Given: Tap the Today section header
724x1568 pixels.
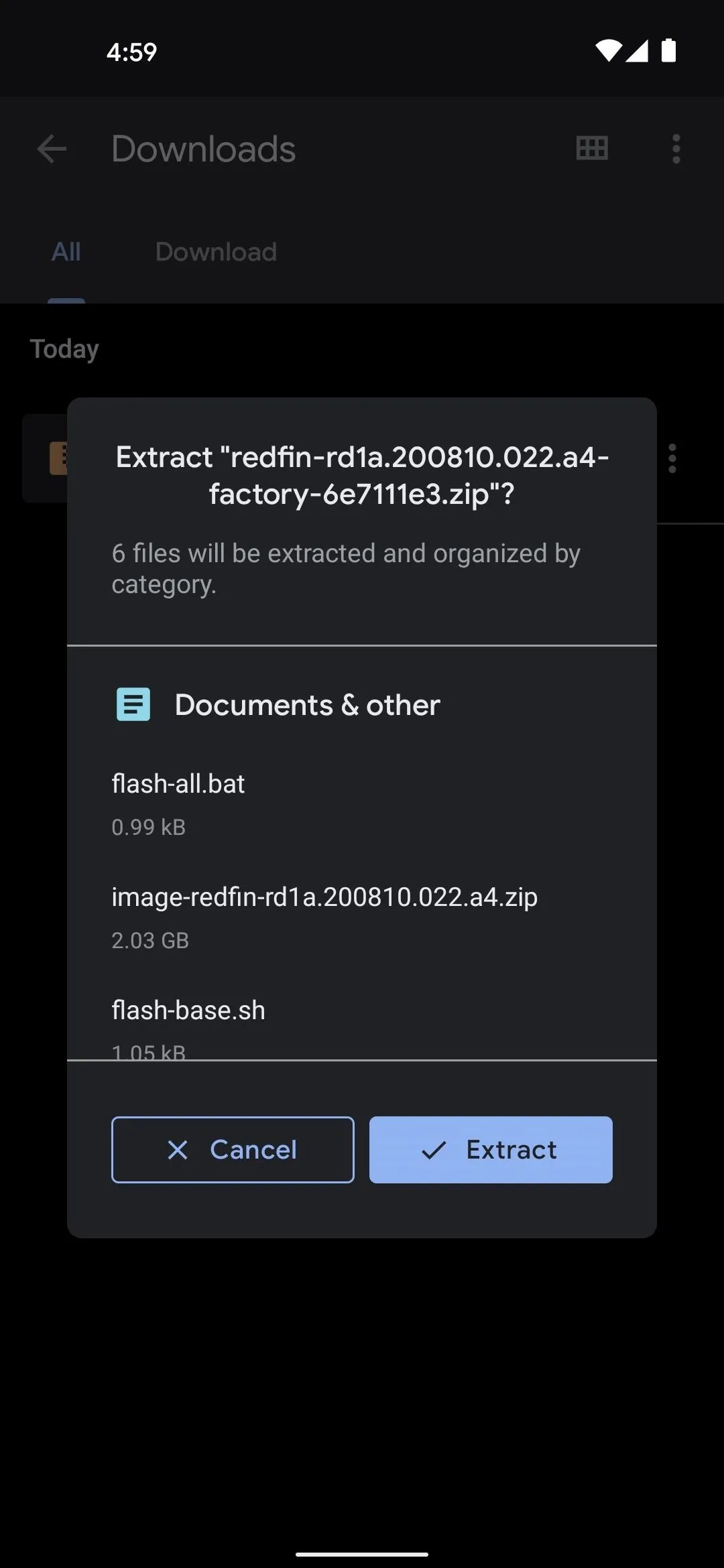Looking at the screenshot, I should (64, 349).
